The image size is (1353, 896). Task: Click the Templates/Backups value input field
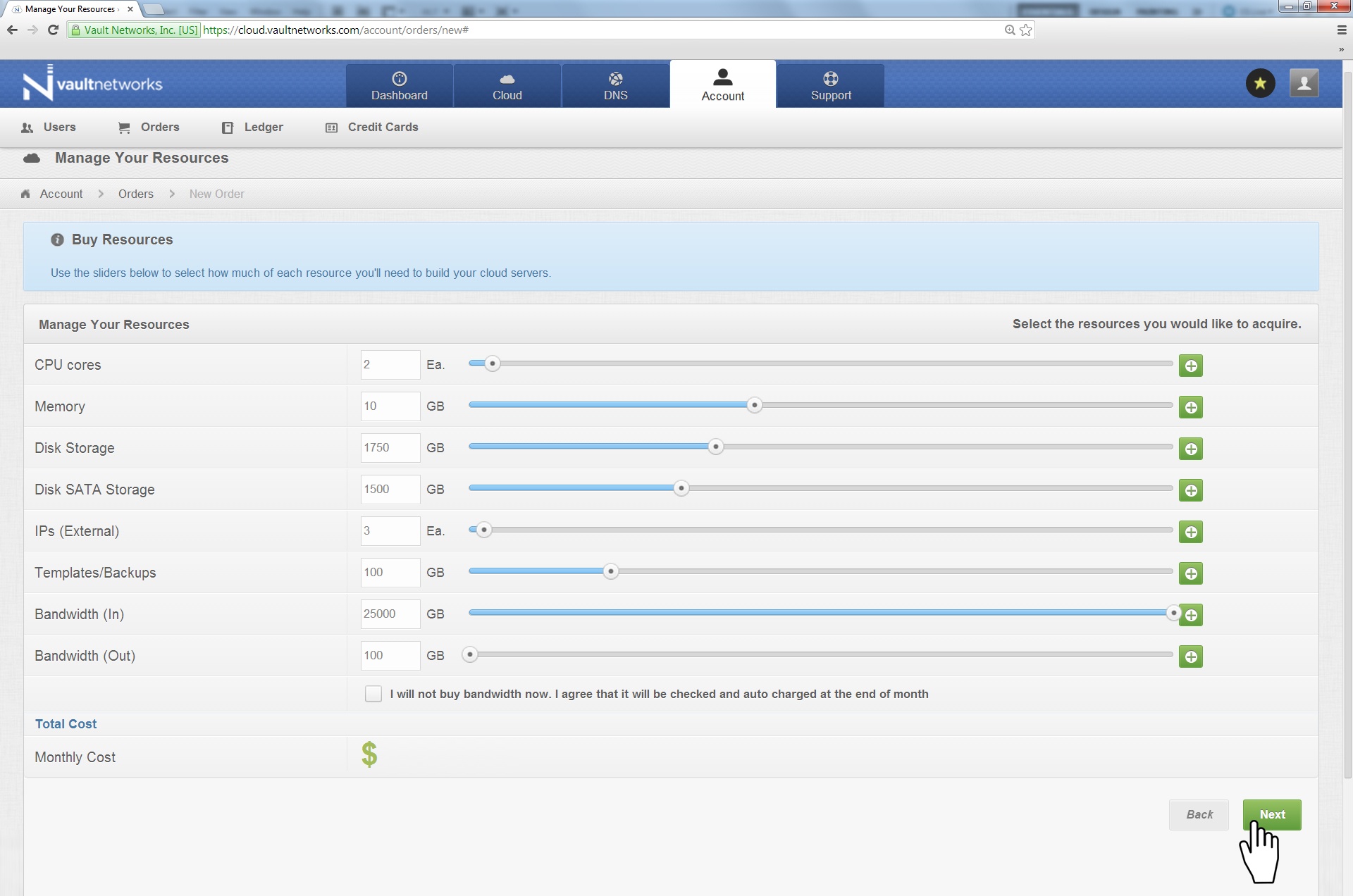point(390,573)
